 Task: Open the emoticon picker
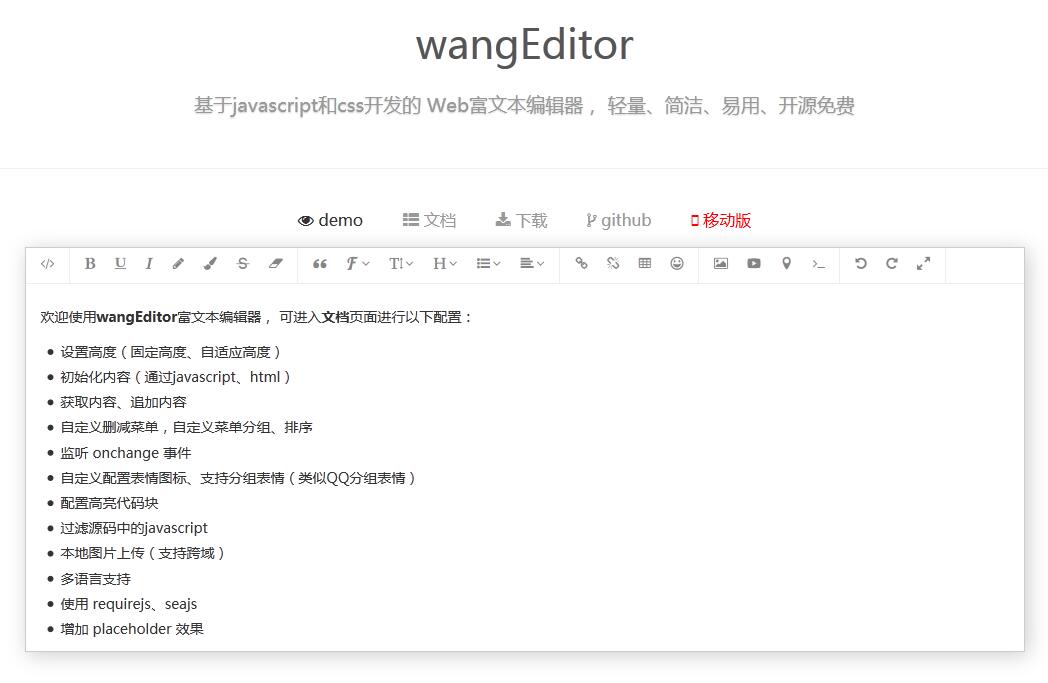tap(677, 264)
